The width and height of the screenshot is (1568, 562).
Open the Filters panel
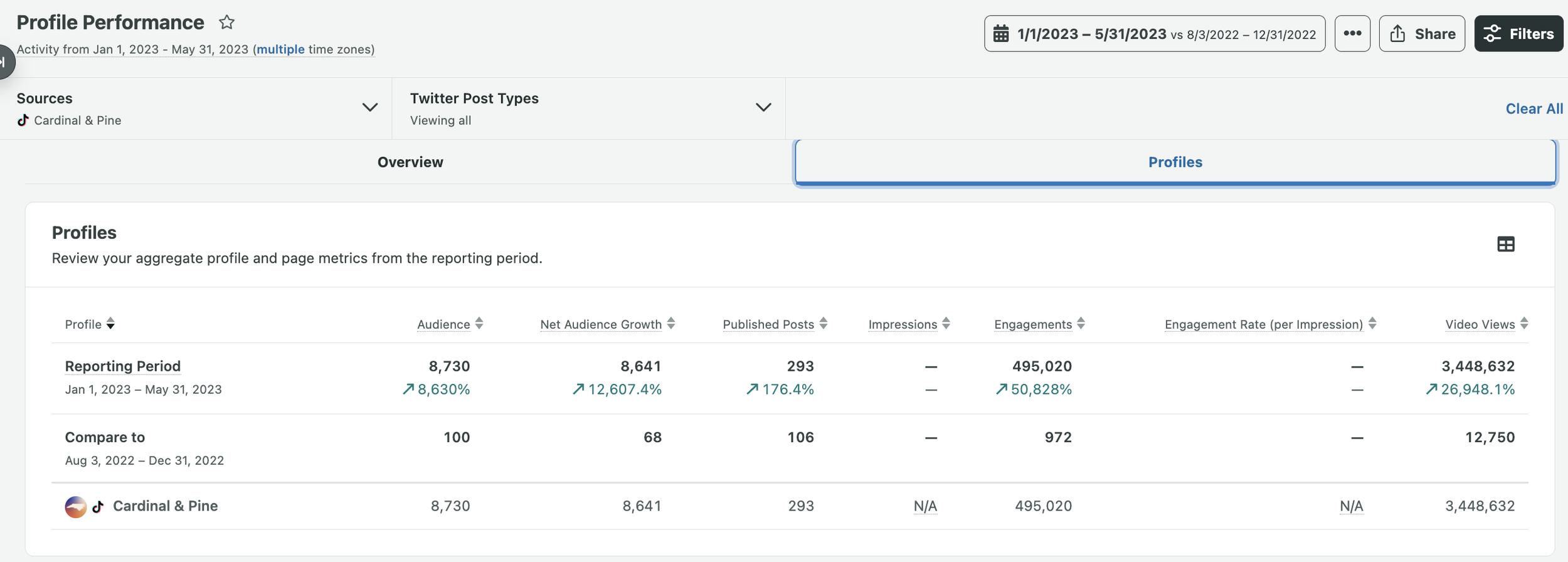coord(1518,34)
